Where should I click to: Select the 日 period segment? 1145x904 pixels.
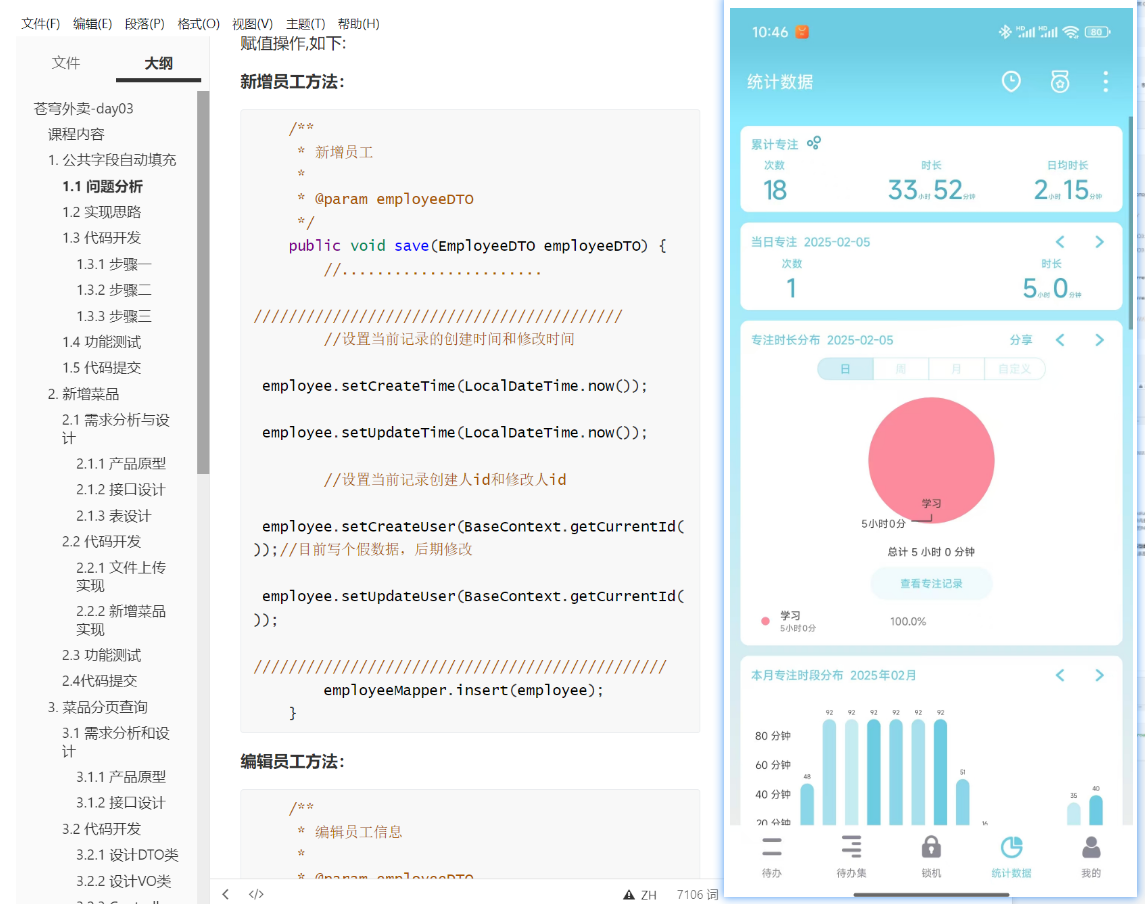click(846, 369)
